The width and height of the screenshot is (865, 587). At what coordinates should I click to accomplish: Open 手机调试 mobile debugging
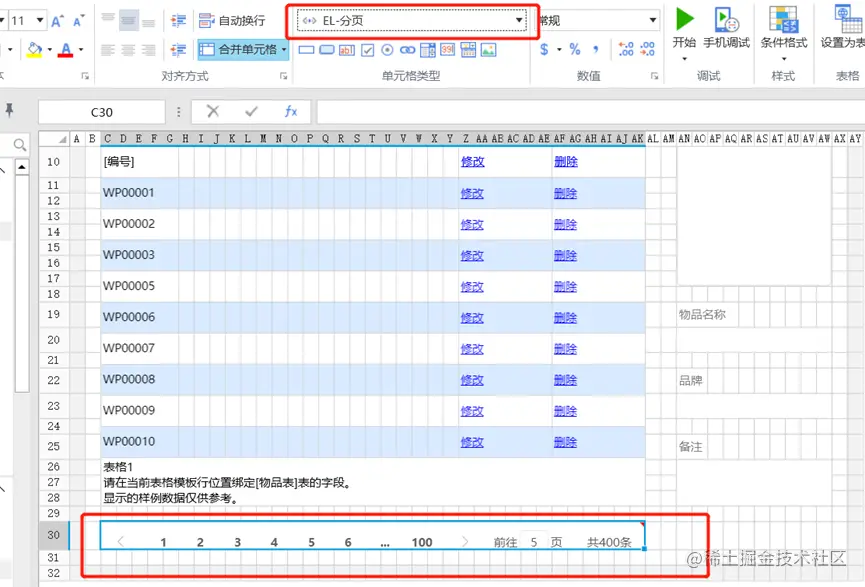727,28
